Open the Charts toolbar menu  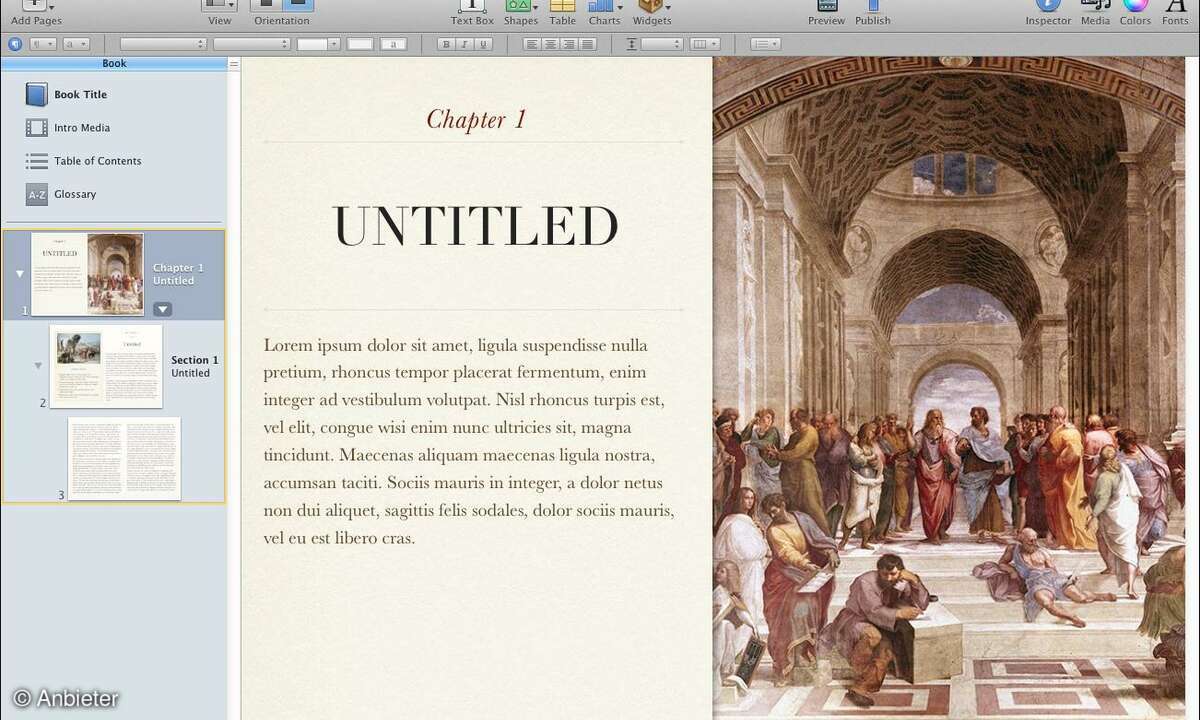click(x=605, y=13)
